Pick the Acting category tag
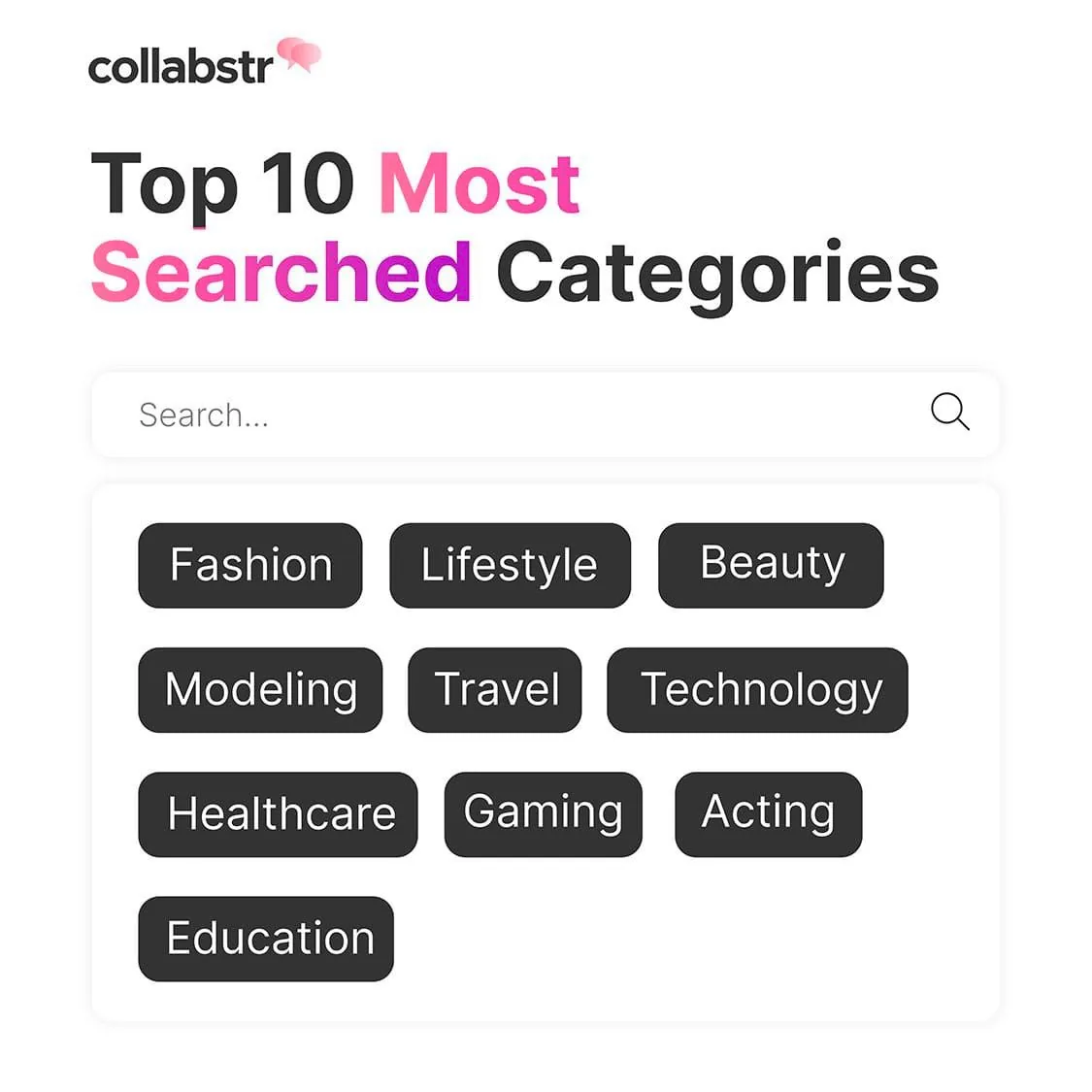 [768, 814]
